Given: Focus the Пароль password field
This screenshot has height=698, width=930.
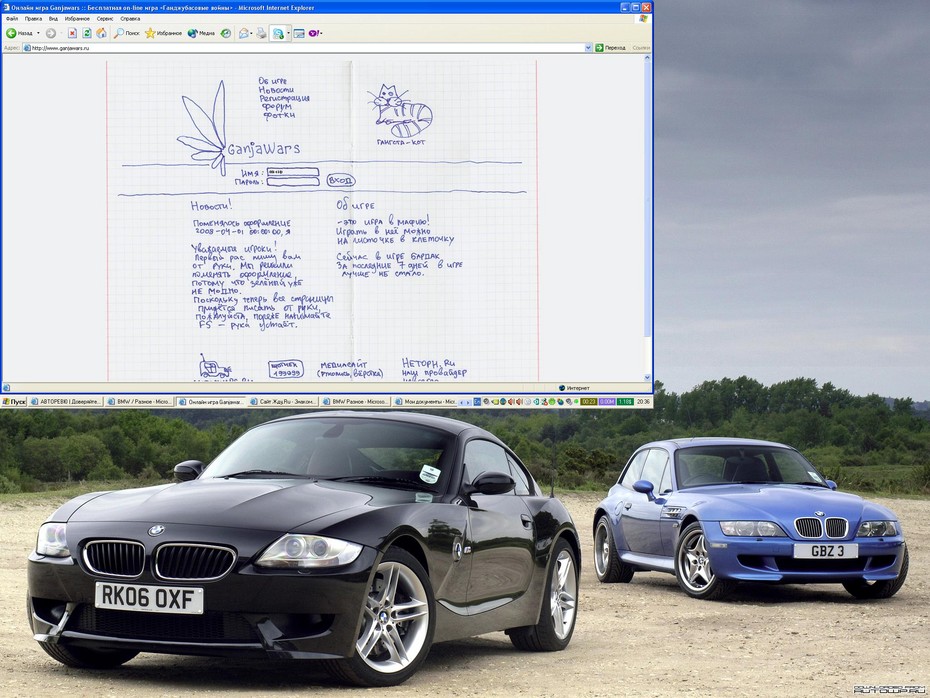Looking at the screenshot, I should point(293,181).
